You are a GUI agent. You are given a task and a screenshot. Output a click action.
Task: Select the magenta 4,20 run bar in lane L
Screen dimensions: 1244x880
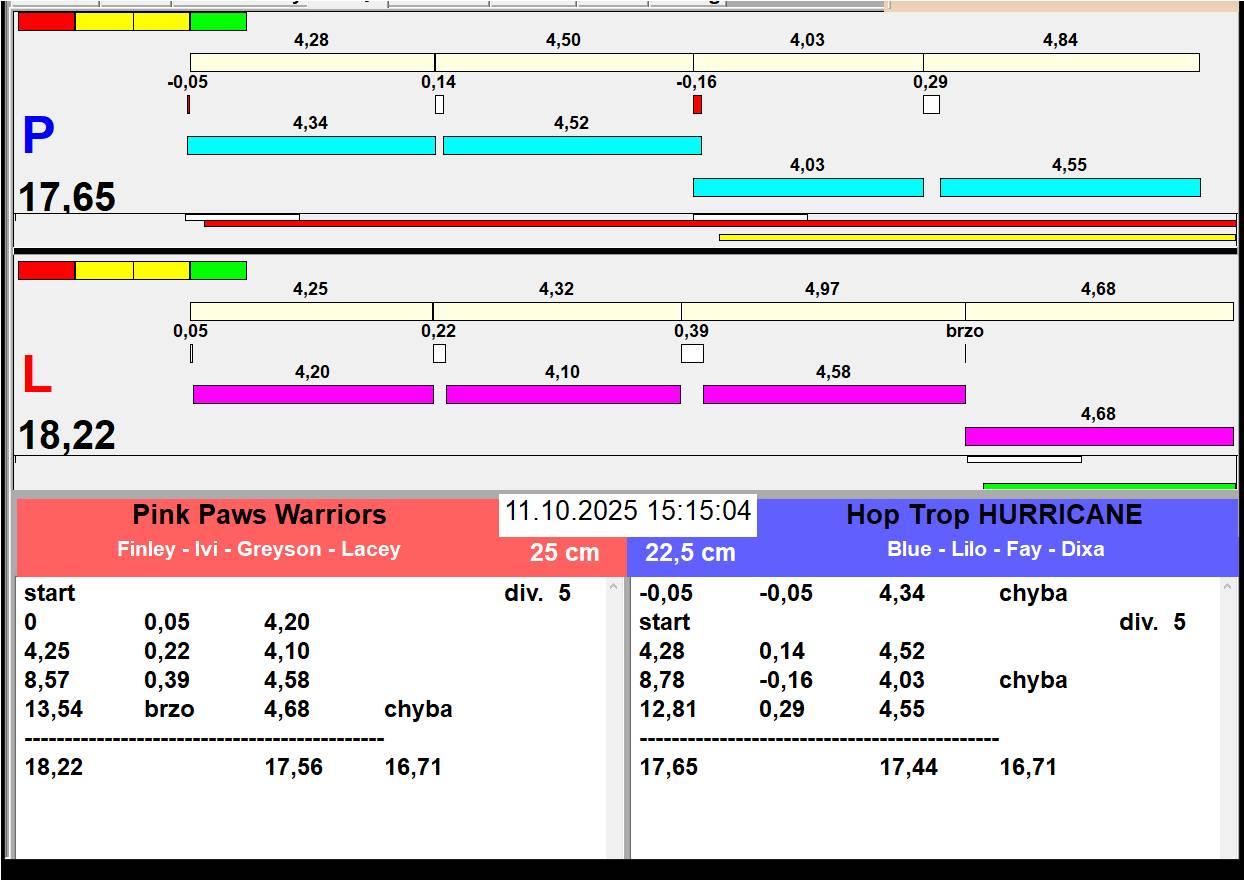(x=313, y=394)
